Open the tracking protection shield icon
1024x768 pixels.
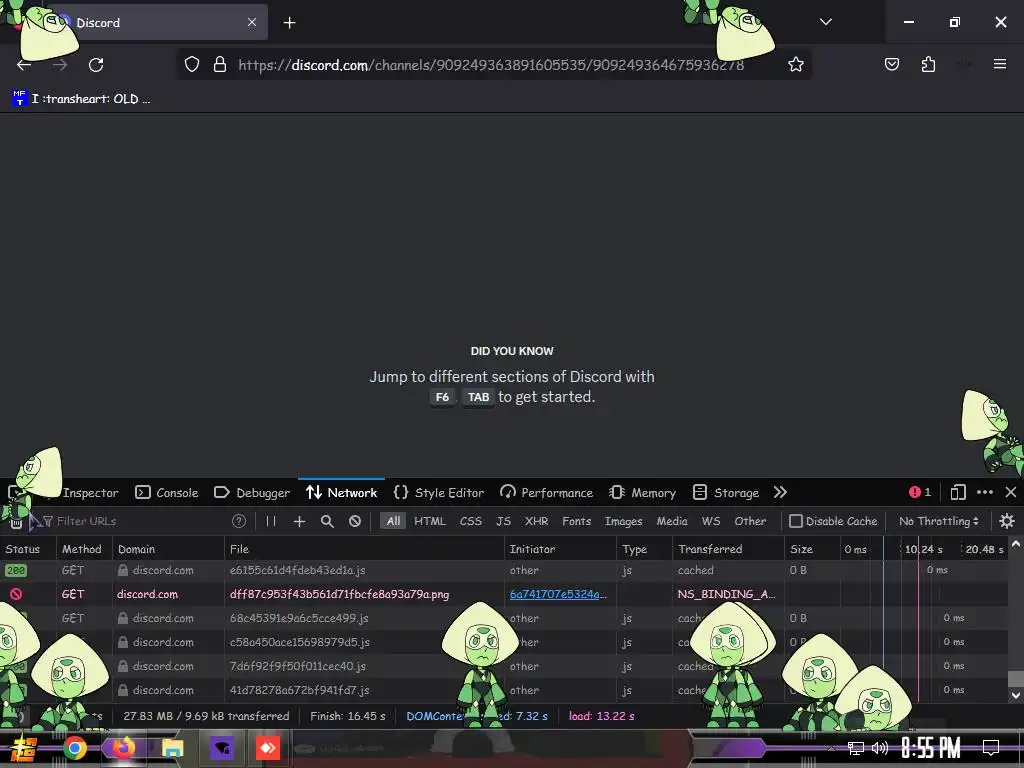click(191, 64)
